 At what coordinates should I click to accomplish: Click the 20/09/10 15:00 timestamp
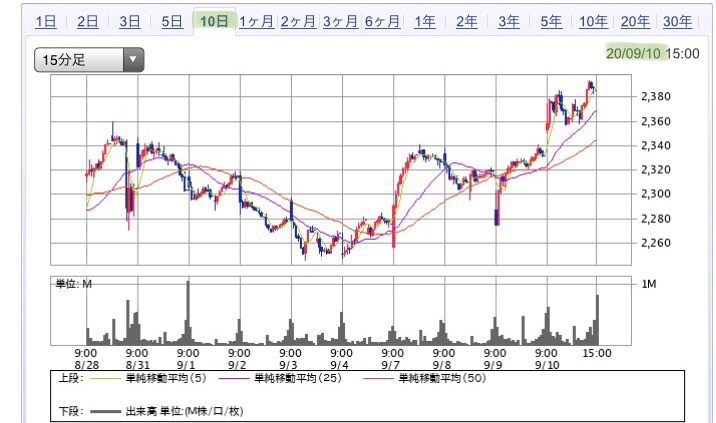pos(653,53)
